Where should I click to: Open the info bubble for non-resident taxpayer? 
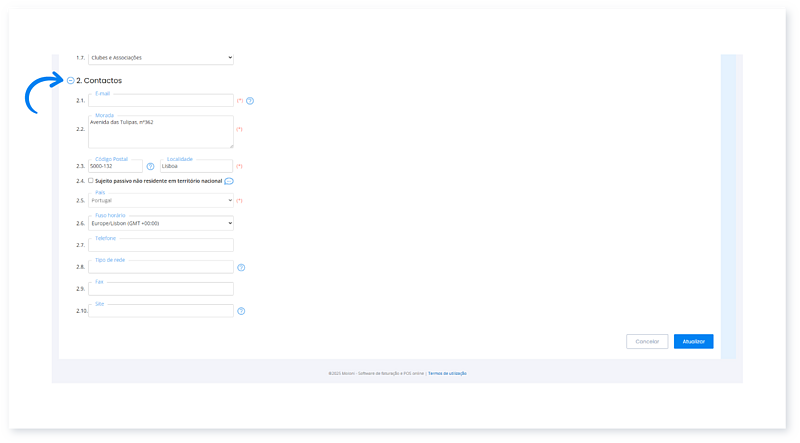[x=229, y=181]
